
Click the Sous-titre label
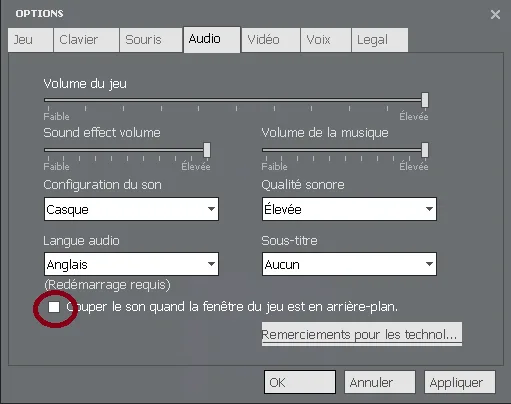point(289,240)
